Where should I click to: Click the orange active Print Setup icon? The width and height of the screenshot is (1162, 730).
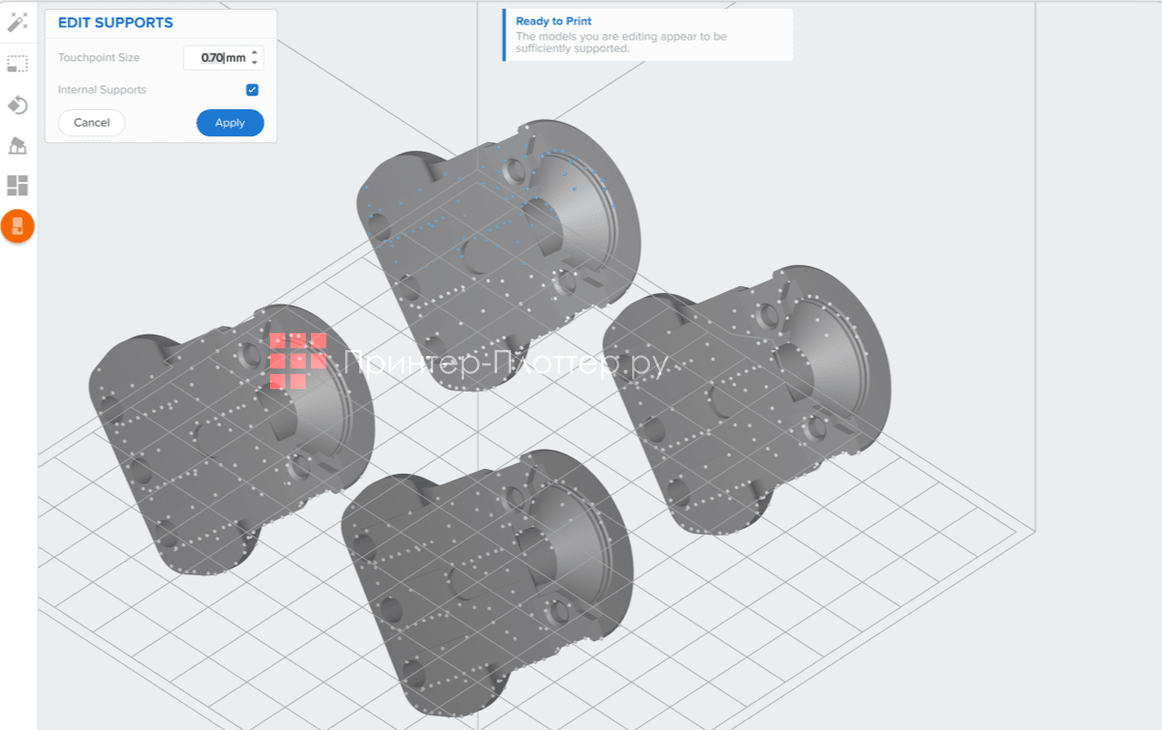click(x=17, y=225)
